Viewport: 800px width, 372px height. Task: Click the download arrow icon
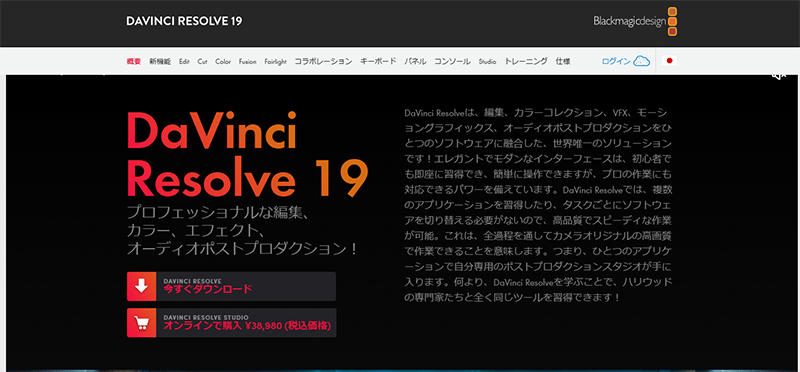pyautogui.click(x=141, y=286)
